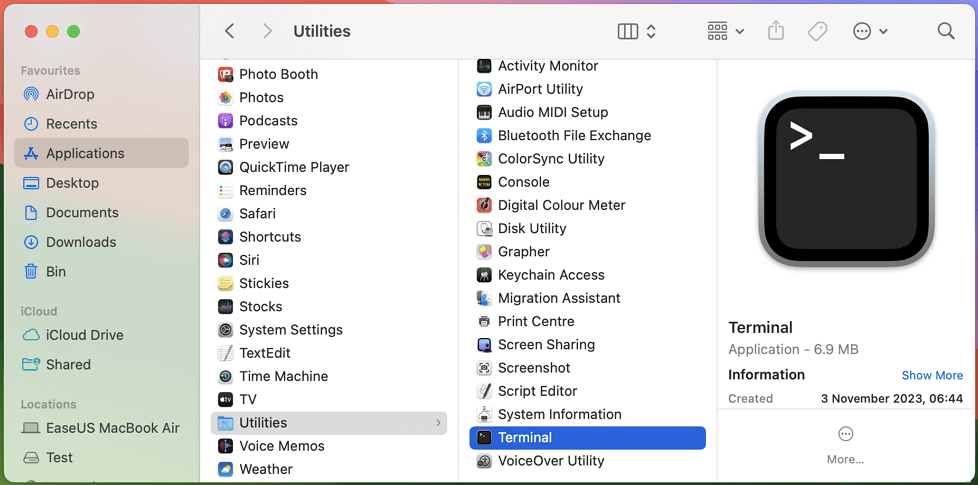Select the Screenshot utility icon
978x485 pixels.
[x=484, y=368]
